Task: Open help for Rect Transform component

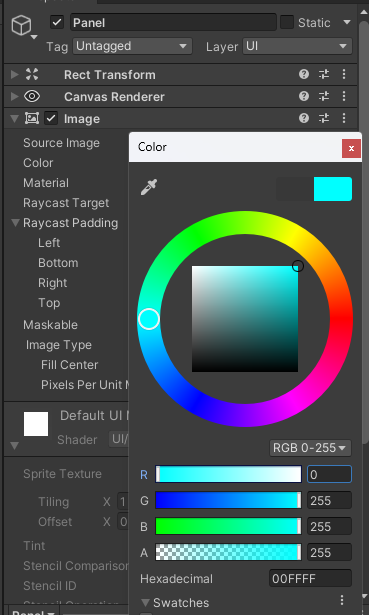Action: click(304, 74)
